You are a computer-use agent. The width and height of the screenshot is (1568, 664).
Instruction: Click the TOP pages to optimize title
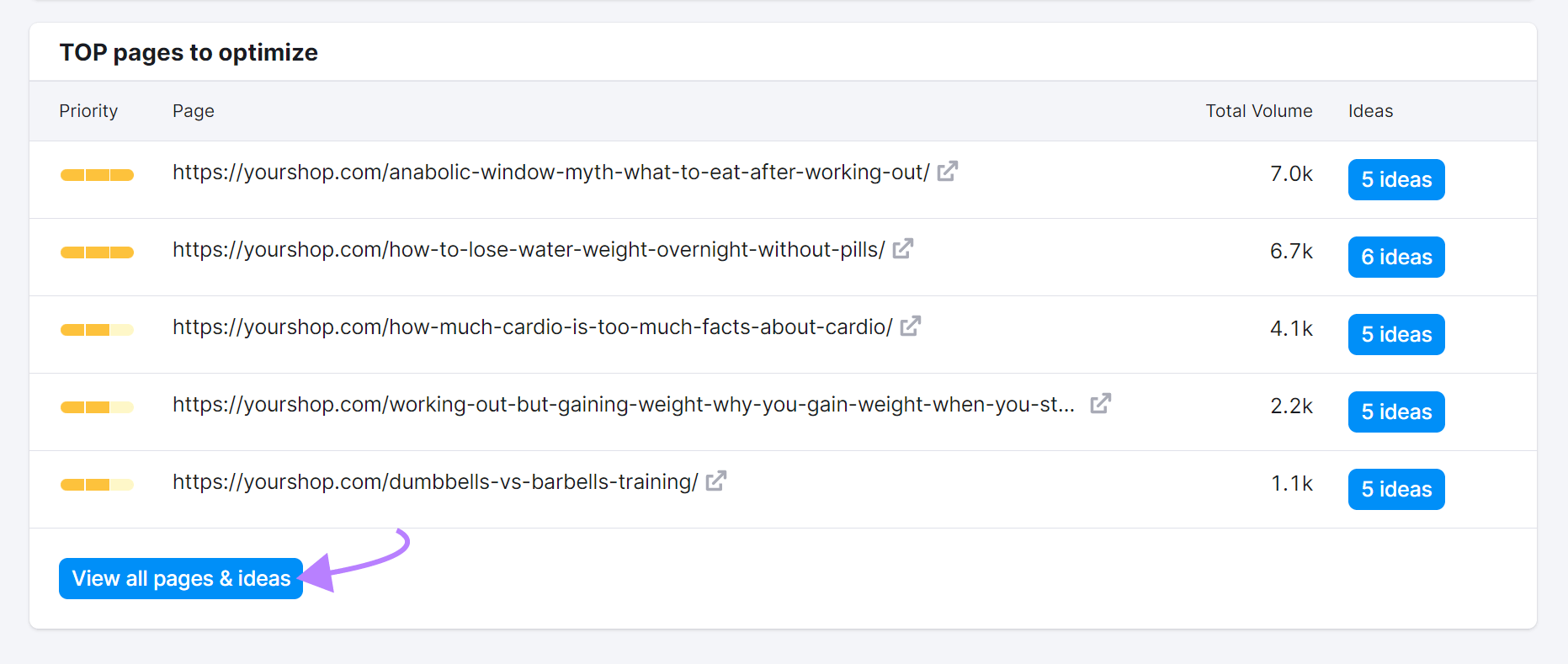[188, 52]
